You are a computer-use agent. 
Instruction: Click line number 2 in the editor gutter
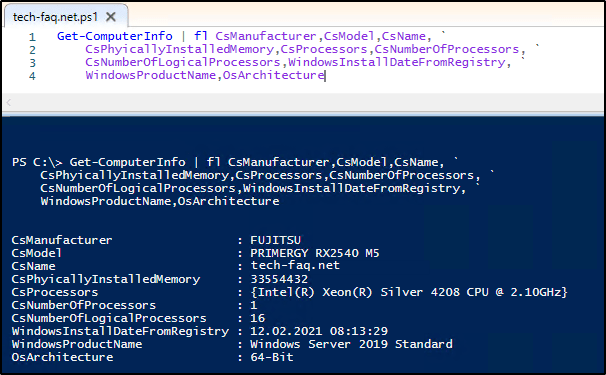pyautogui.click(x=32, y=50)
